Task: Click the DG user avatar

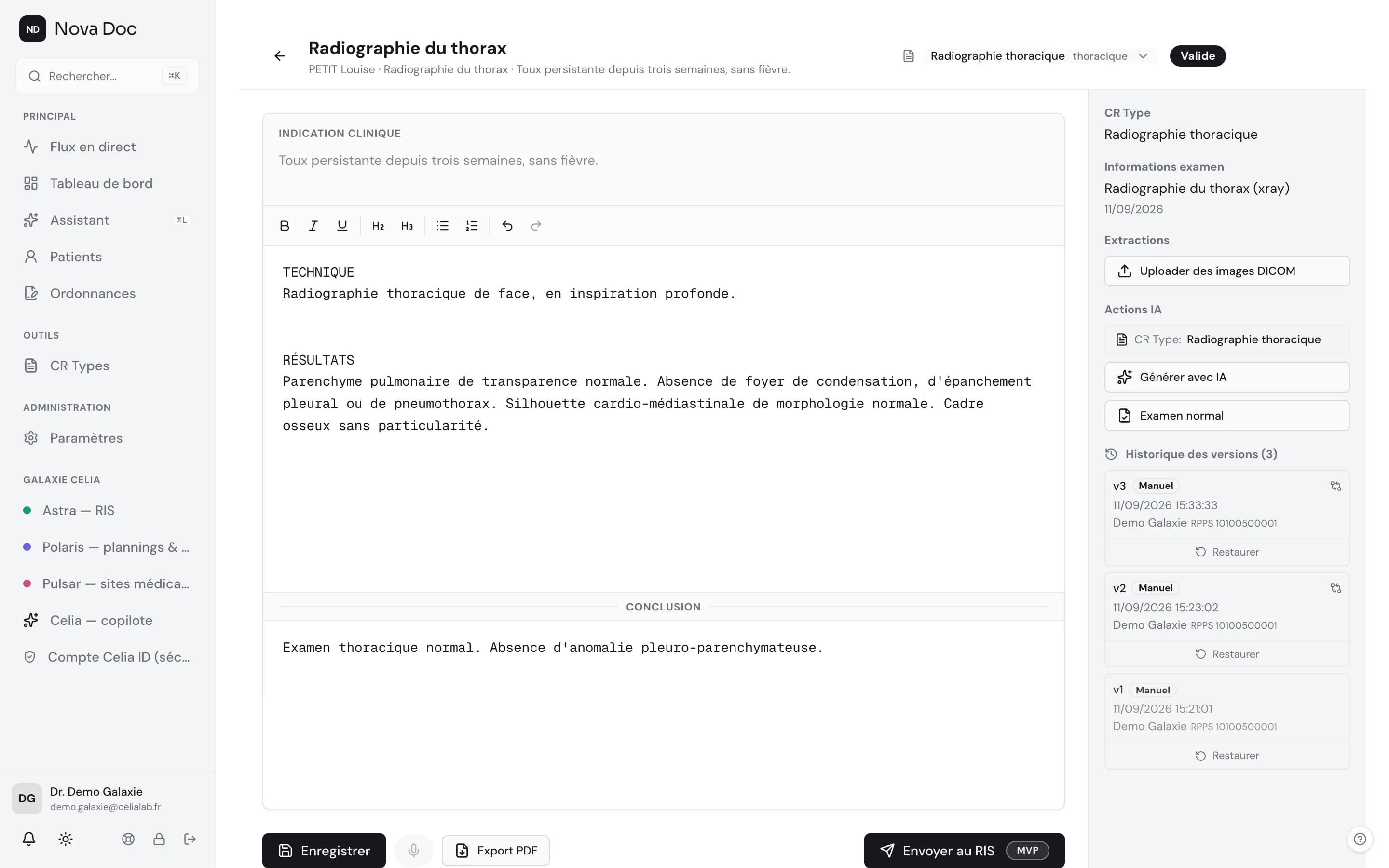Action: (27, 798)
